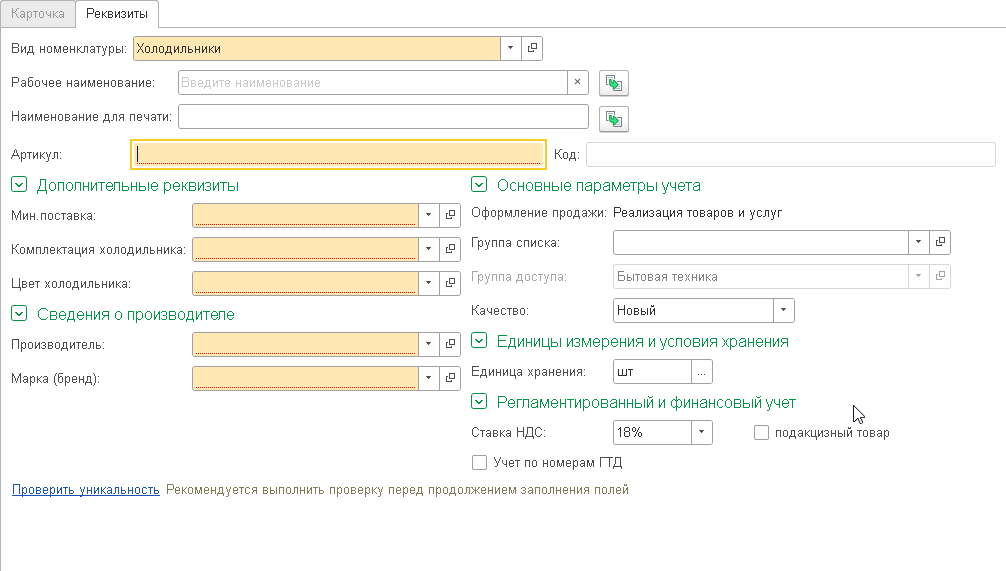
Task: Toggle the Учет по номерам ГТД checkbox
Action: [x=479, y=463]
